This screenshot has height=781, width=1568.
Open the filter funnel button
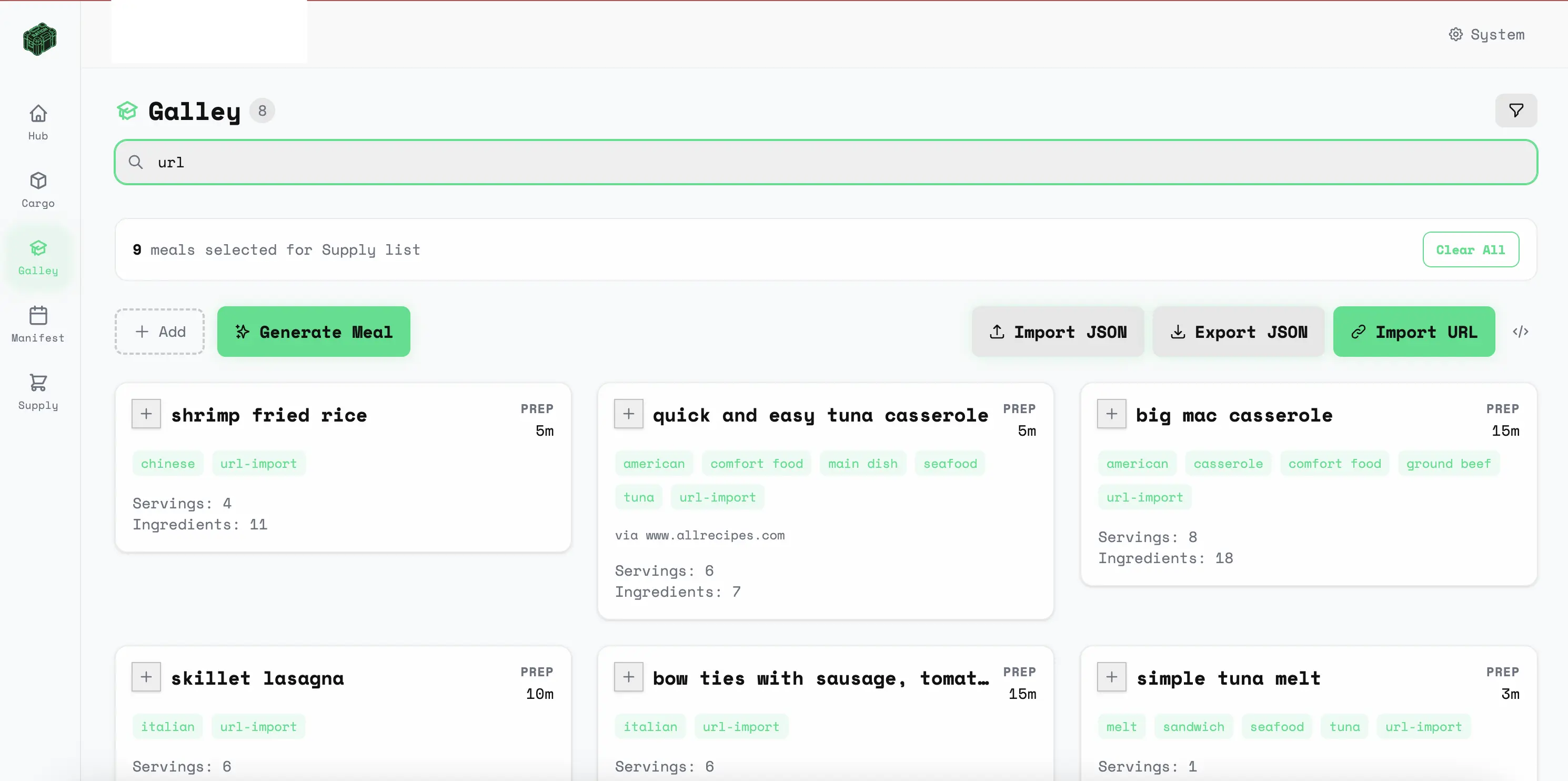pyautogui.click(x=1516, y=110)
